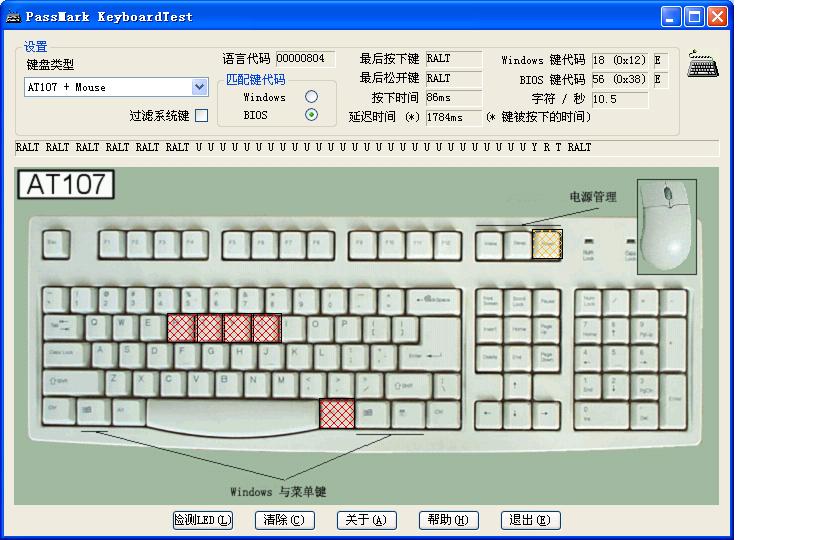The image size is (840, 540).
Task: Click the 关于 (A) button
Action: click(366, 520)
